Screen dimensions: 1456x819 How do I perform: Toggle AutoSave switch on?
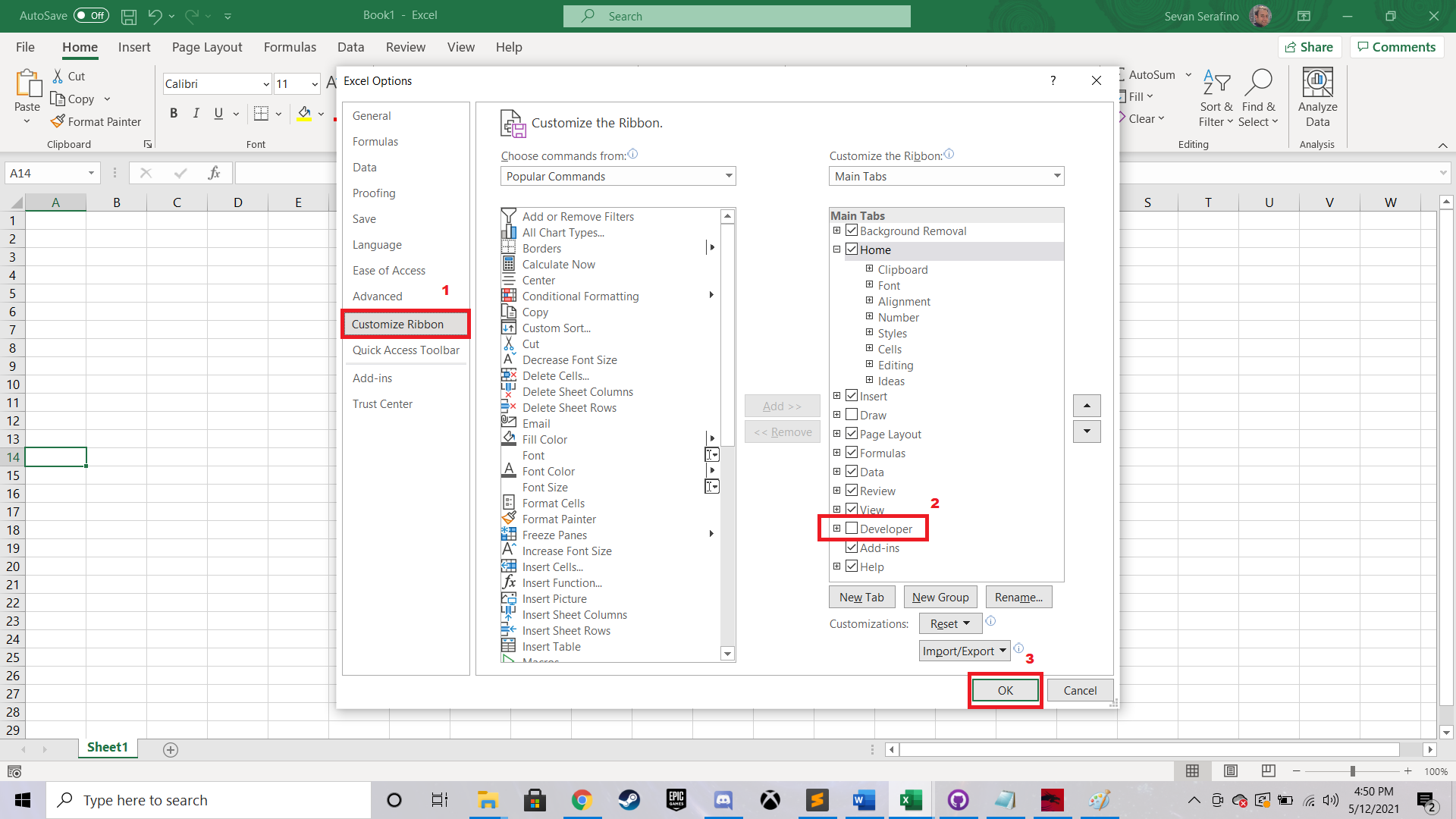(x=91, y=16)
